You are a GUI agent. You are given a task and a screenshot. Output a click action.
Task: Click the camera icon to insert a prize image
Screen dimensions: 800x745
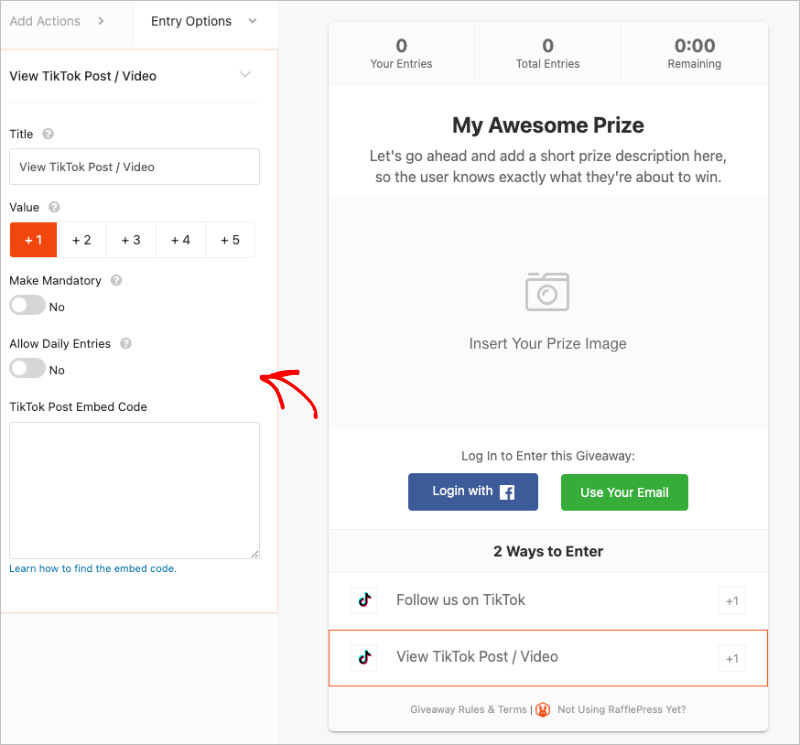pos(547,292)
